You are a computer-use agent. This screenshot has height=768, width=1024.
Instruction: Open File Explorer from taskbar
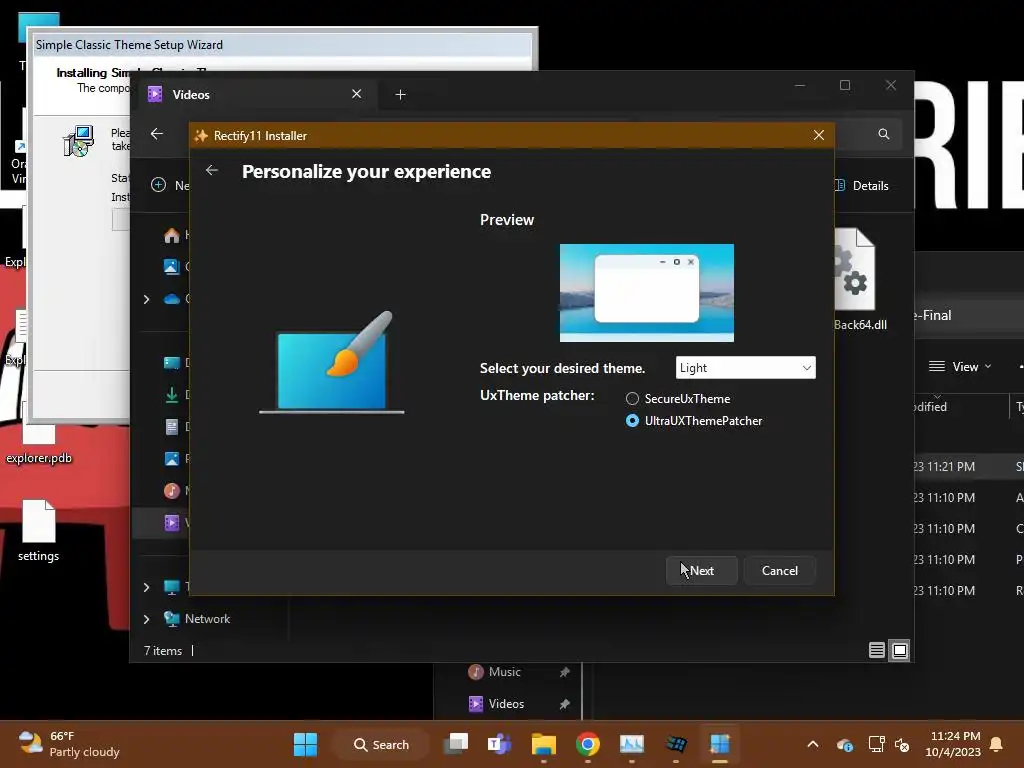tap(543, 744)
